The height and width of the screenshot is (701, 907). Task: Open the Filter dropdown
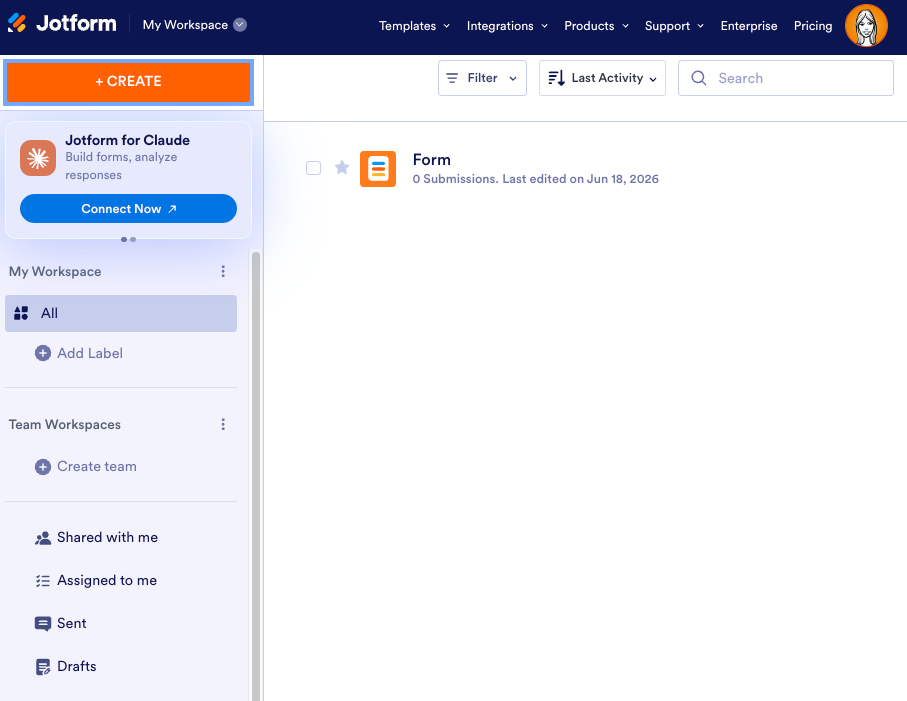coord(482,78)
